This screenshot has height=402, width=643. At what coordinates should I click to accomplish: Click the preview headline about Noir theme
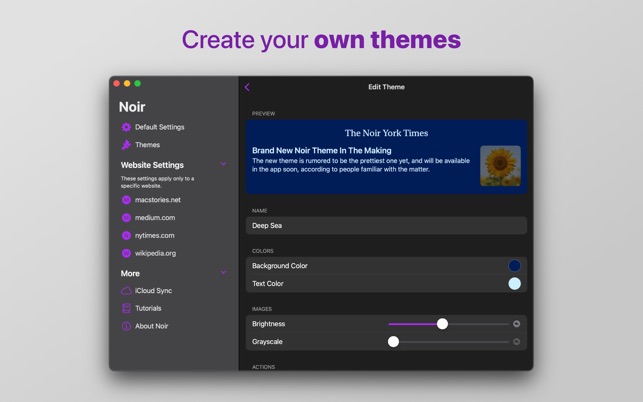coord(335,151)
